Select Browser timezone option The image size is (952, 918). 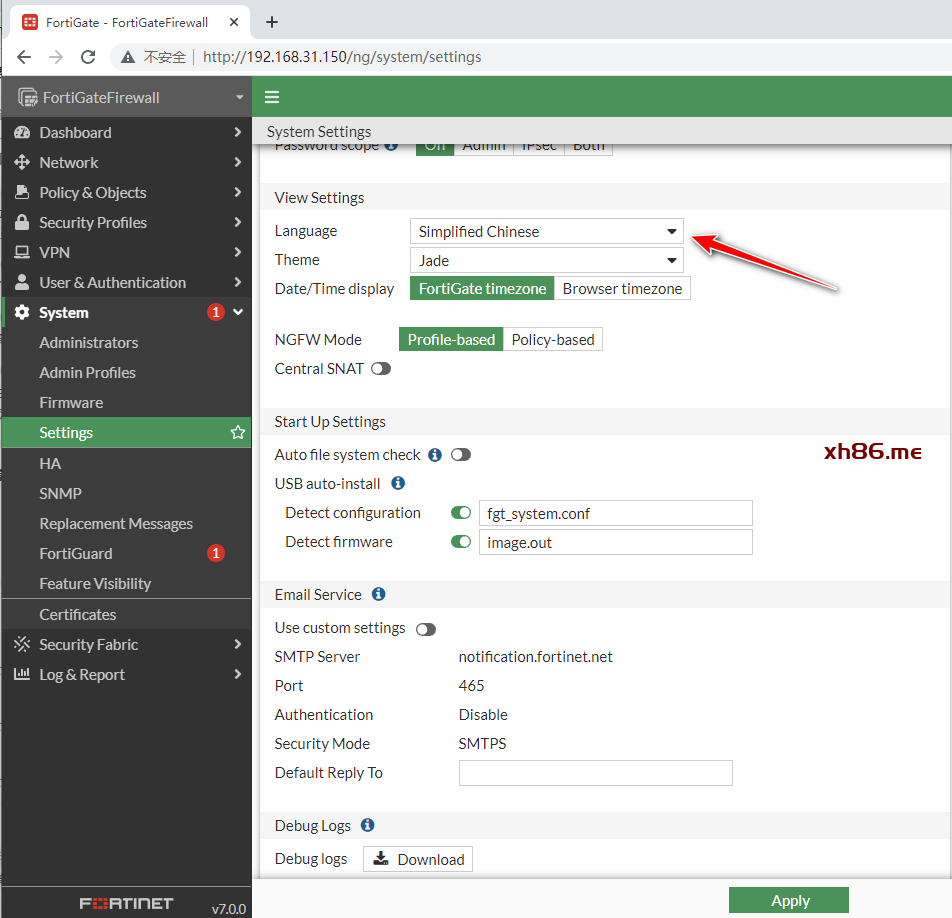(622, 288)
